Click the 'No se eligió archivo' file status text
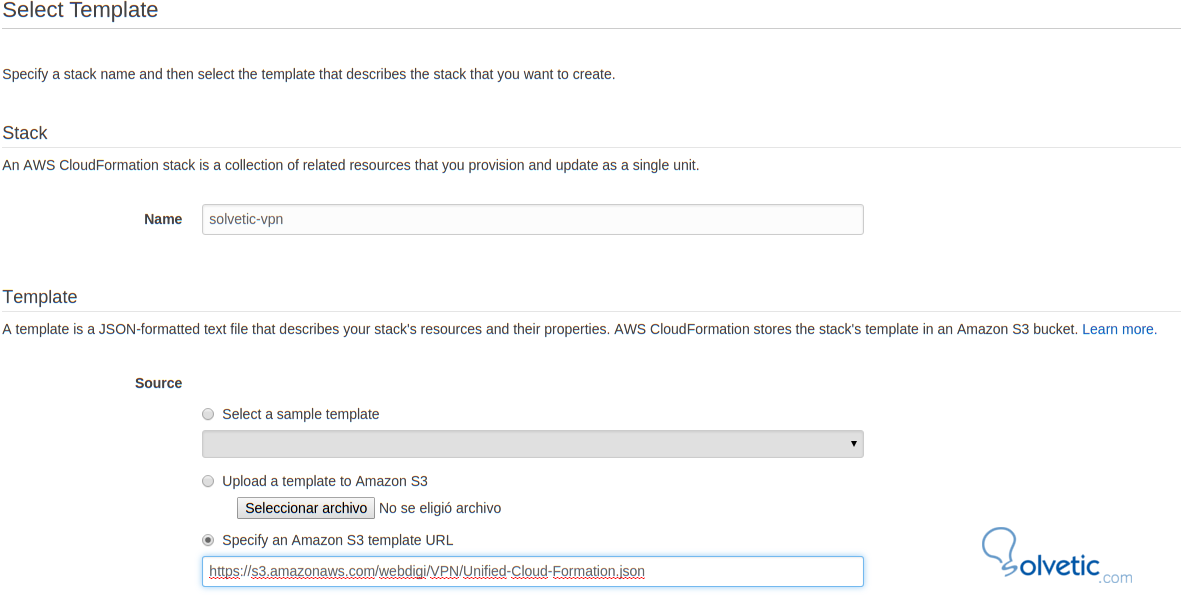 pos(440,508)
